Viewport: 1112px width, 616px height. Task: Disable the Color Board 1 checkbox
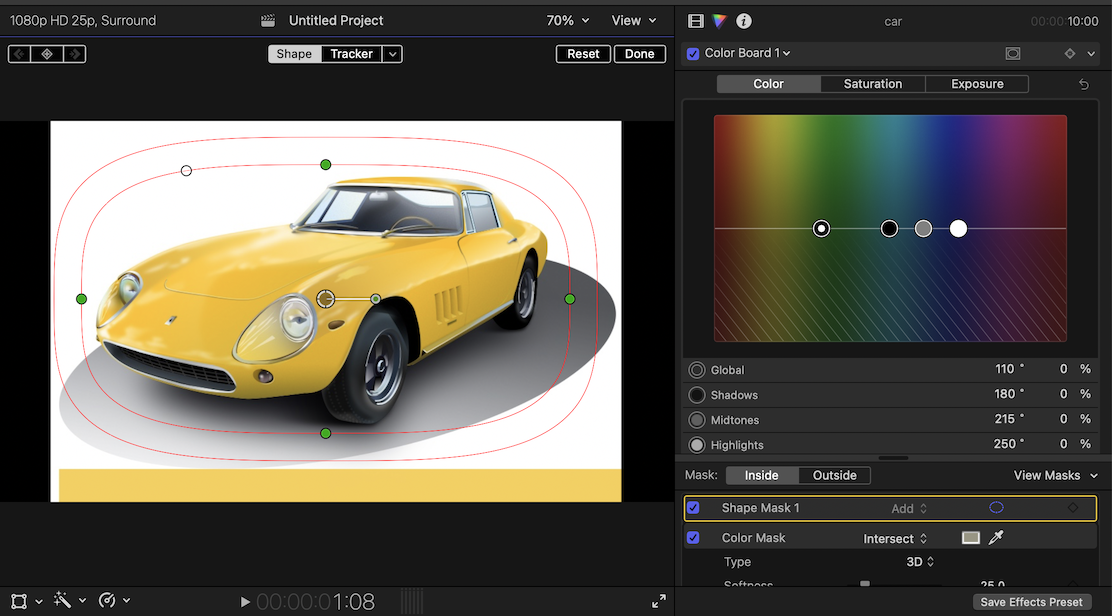694,54
